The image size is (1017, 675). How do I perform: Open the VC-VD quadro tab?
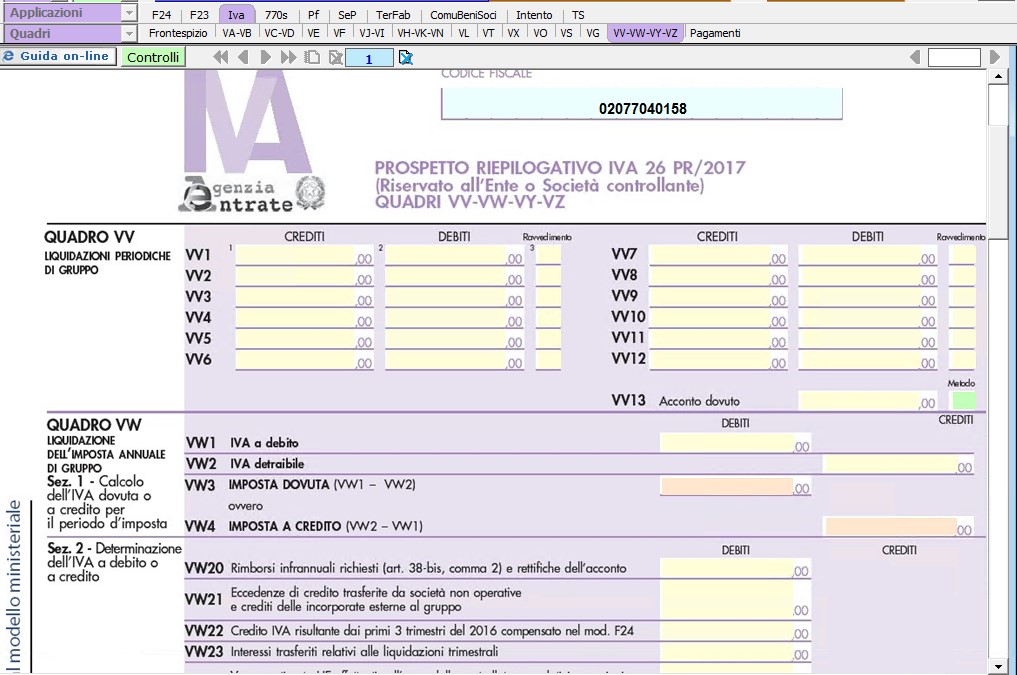(x=280, y=33)
